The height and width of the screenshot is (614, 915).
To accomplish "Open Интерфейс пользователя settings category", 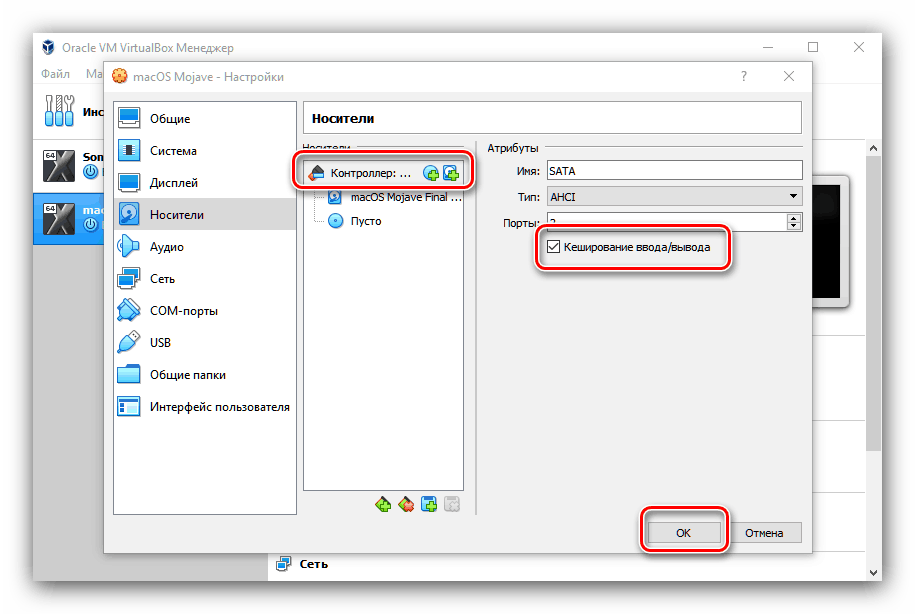I will click(x=205, y=407).
